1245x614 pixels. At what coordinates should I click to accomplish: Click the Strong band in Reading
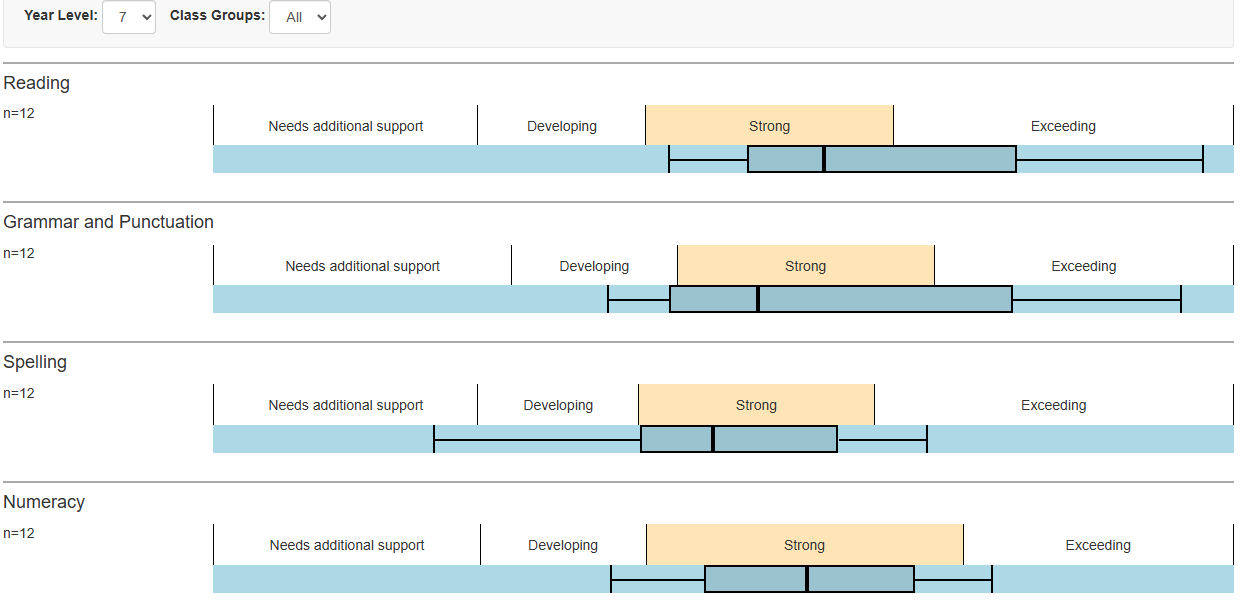point(769,125)
